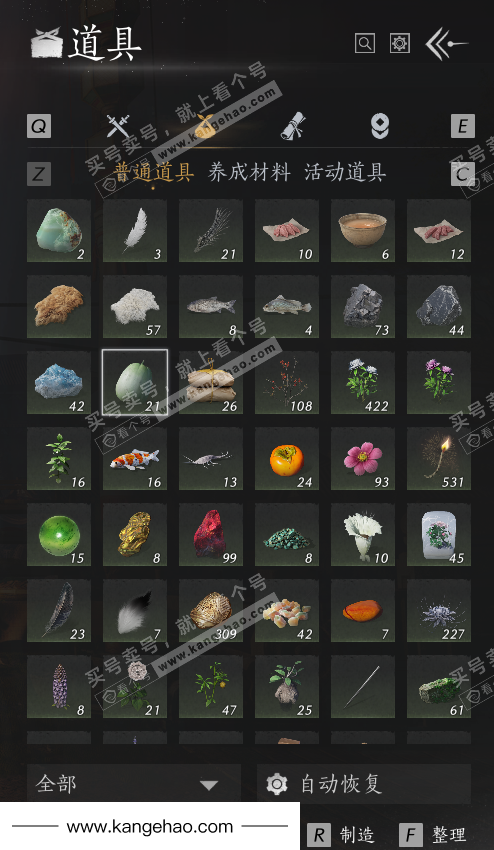Open the gear settings icon at top
The width and height of the screenshot is (494, 850).
coord(400,43)
